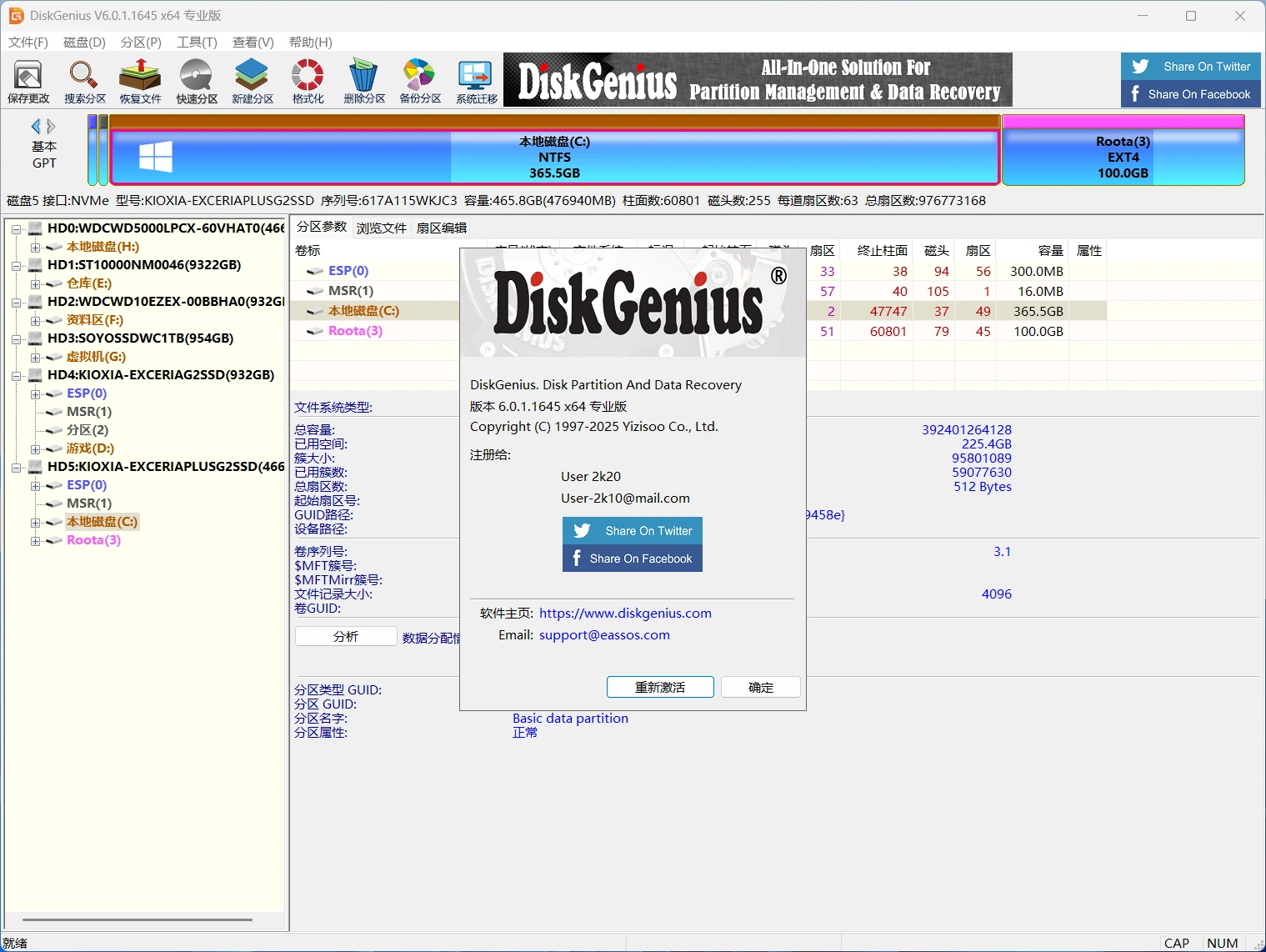The height and width of the screenshot is (952, 1266).
Task: Expand the 本地磁盘(H:) tree node
Action: pos(35,247)
